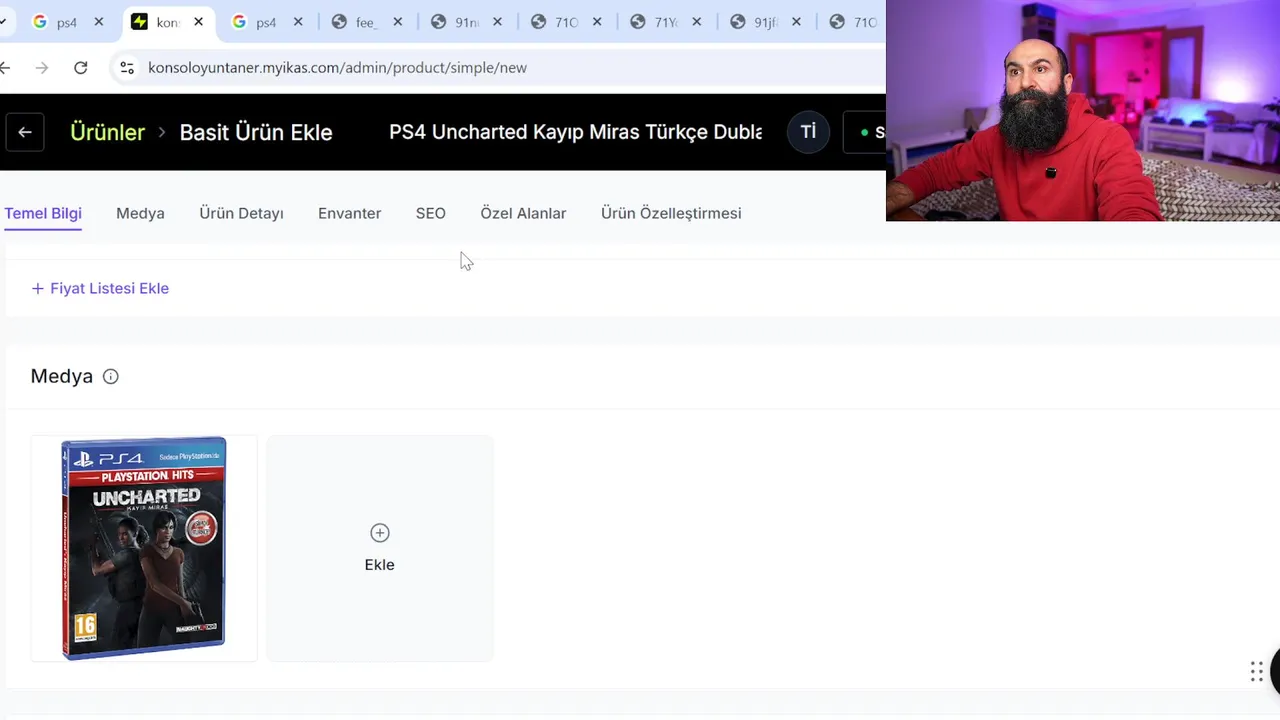Close the 91jf browser tab

tap(796, 22)
